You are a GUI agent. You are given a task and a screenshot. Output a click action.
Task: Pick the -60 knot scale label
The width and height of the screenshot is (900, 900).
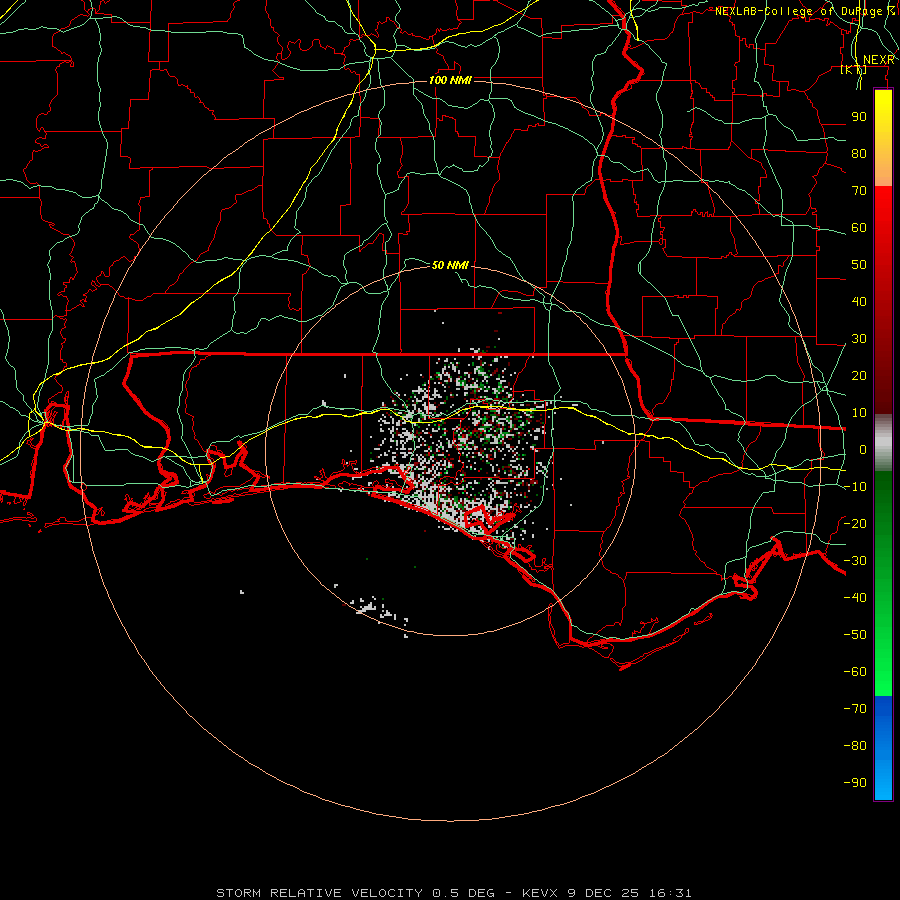coord(855,672)
